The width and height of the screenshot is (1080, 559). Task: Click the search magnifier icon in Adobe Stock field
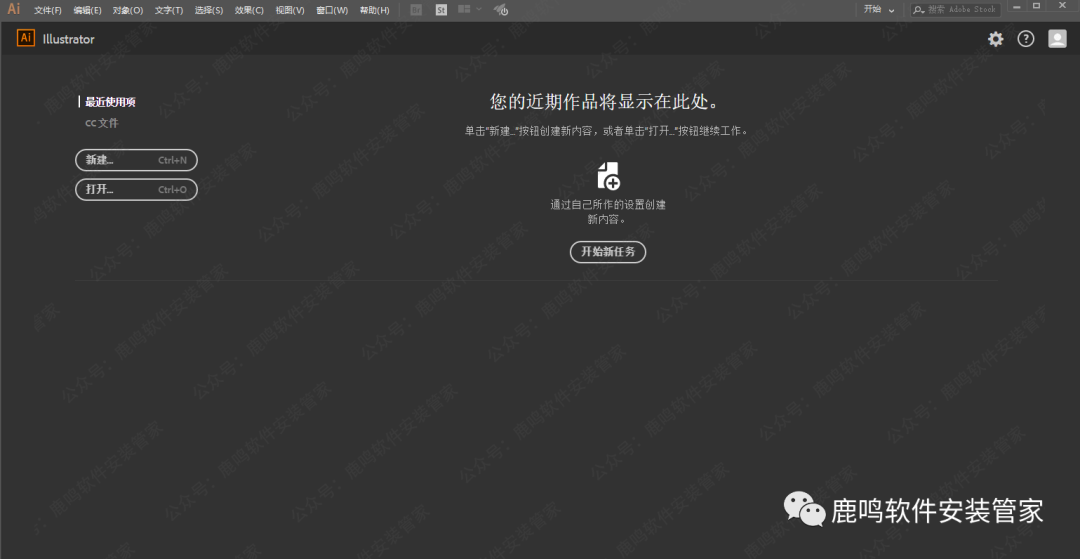tap(919, 10)
